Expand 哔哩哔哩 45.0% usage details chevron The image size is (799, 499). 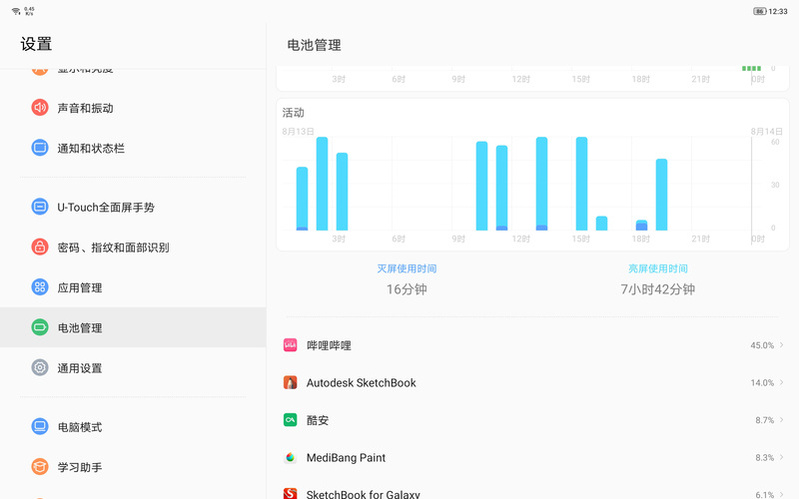pyautogui.click(x=781, y=345)
